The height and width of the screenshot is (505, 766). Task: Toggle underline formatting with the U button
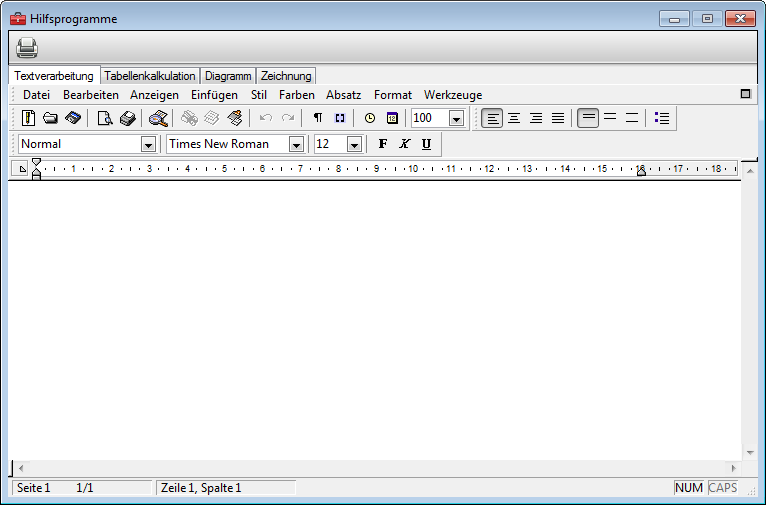426,144
